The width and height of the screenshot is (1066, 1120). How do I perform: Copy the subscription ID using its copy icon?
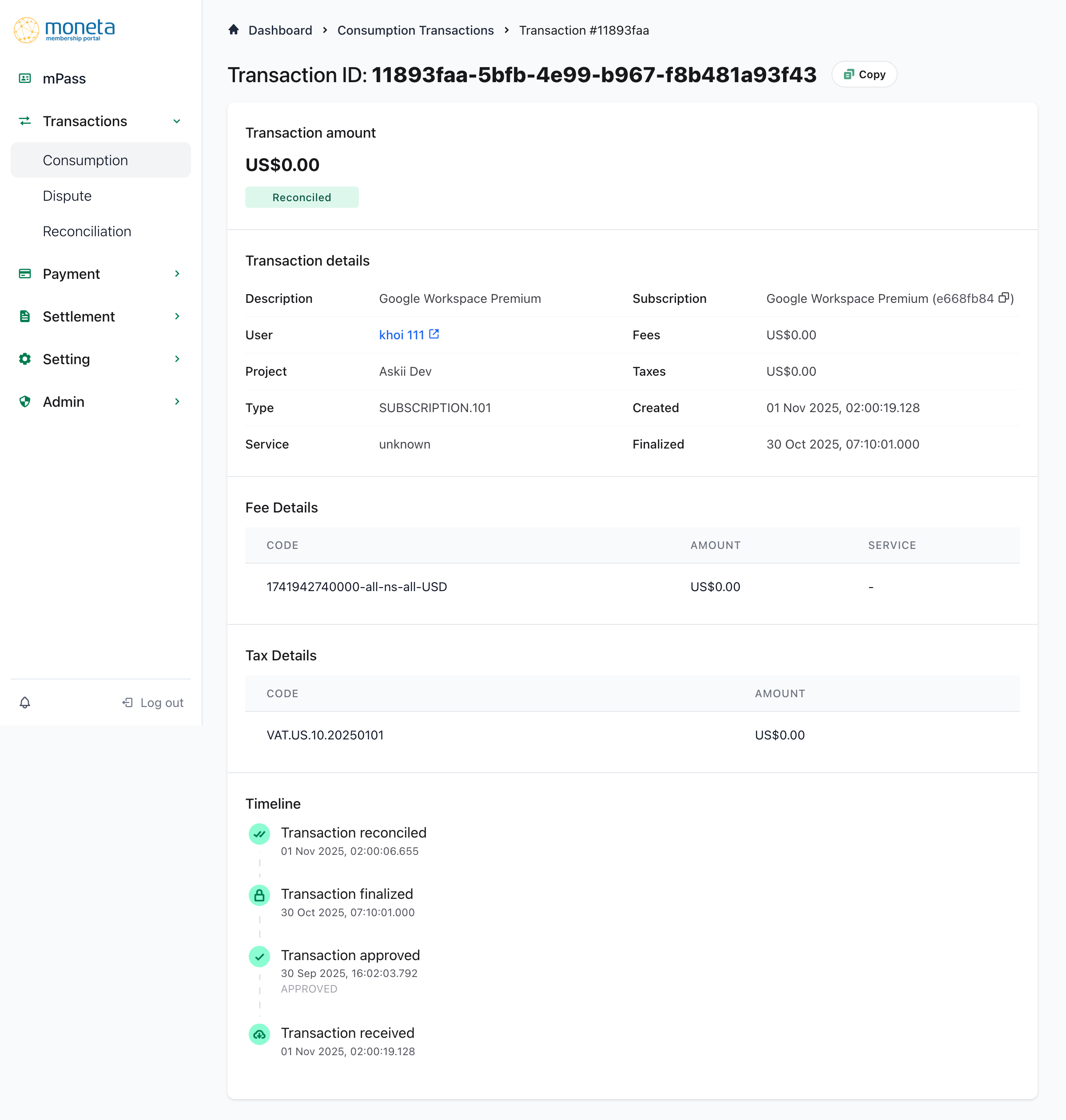tap(1005, 297)
